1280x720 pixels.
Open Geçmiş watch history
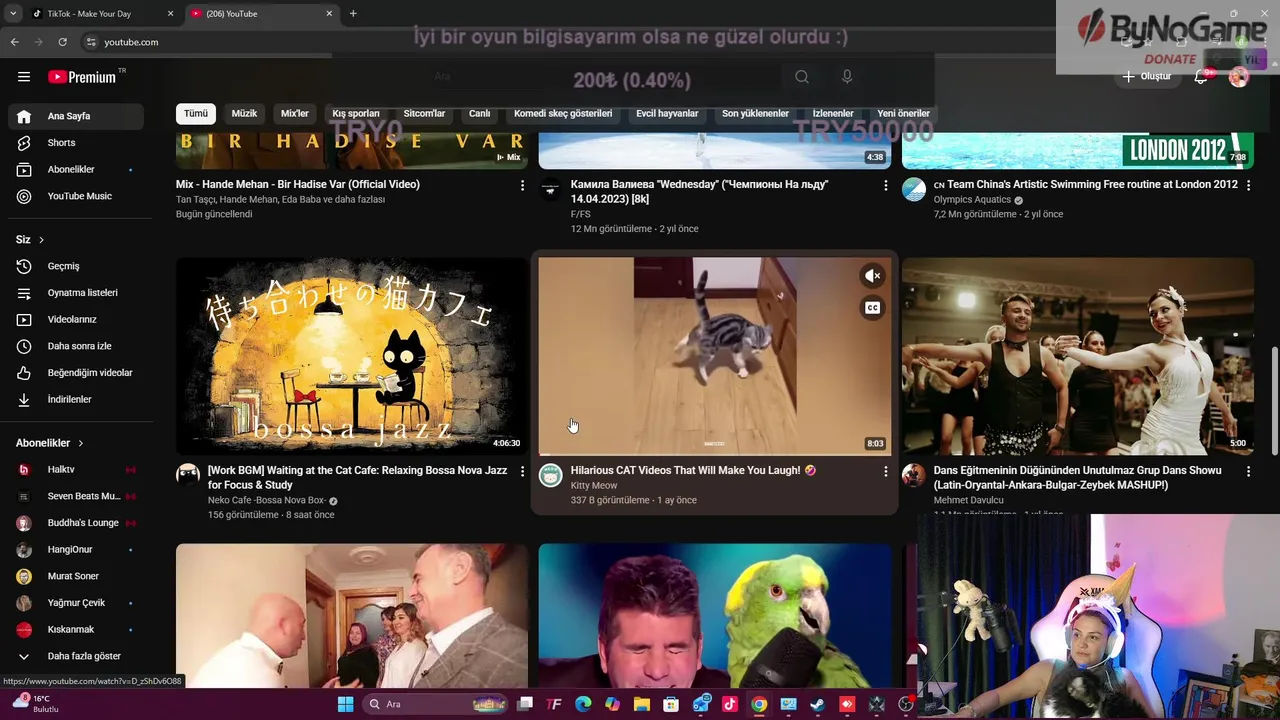(76, 266)
